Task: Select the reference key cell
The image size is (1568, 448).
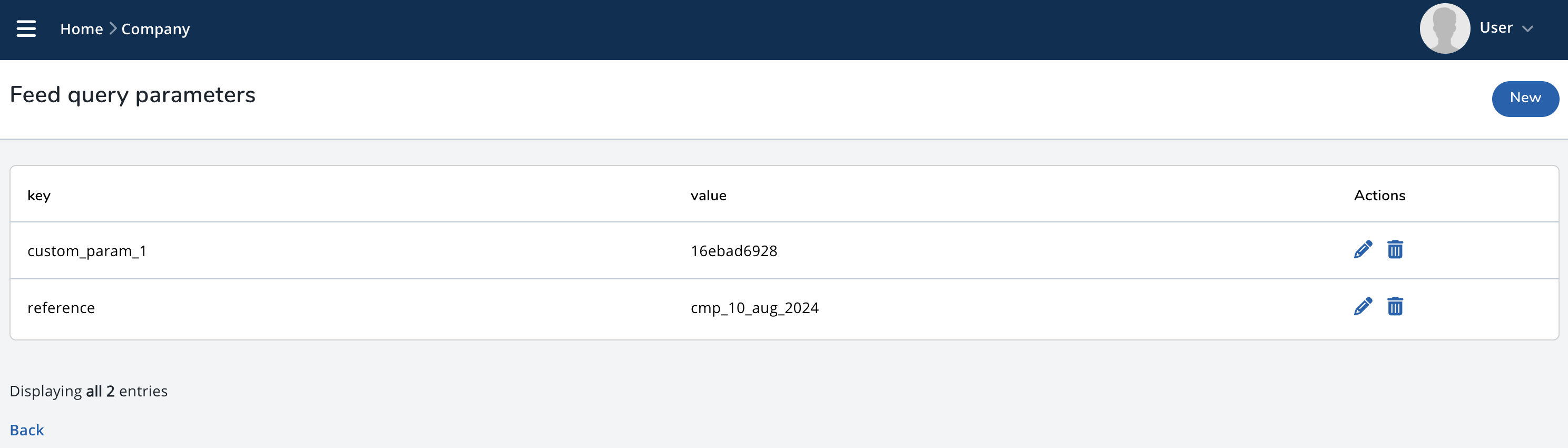Action: point(61,308)
